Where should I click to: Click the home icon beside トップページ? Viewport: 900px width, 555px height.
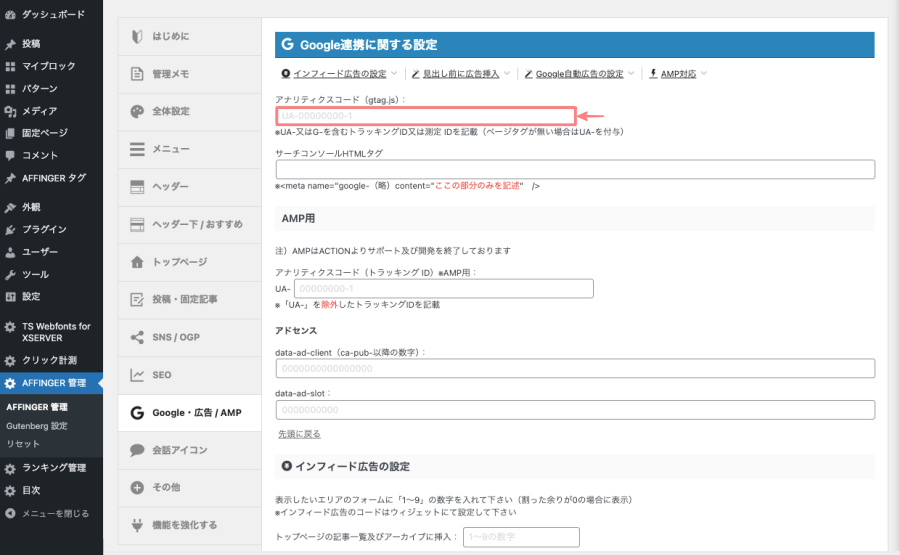137,262
